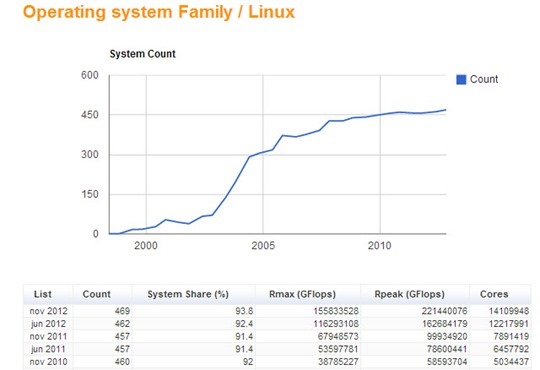The height and width of the screenshot is (370, 540).
Task: Click cores value 14109948
Action: [509, 311]
